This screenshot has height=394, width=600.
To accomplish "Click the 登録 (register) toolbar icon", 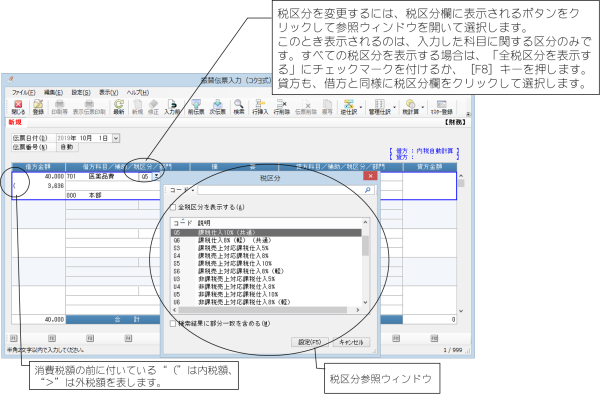I will (x=38, y=107).
